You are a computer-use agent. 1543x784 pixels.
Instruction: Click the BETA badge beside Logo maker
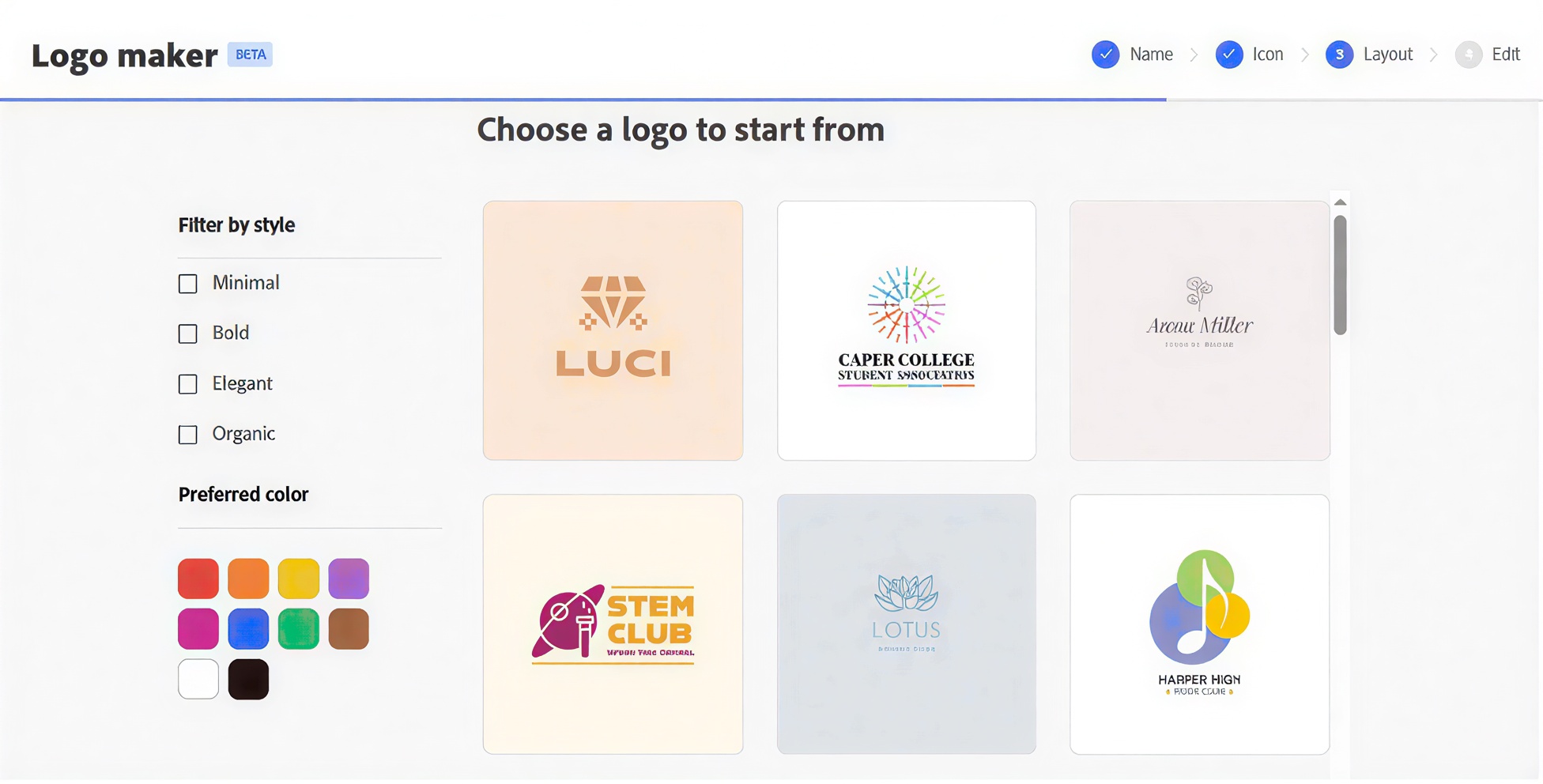[250, 55]
